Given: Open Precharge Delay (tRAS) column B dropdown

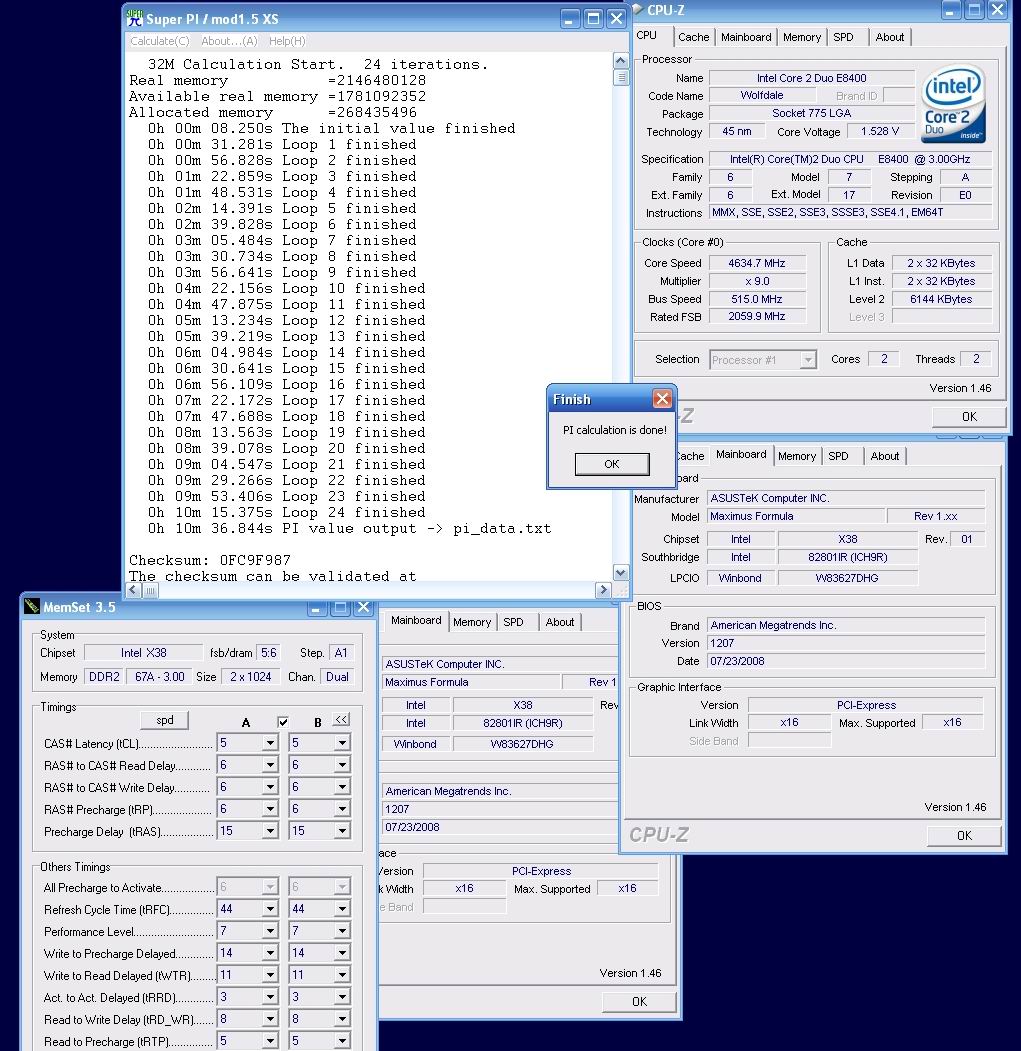Looking at the screenshot, I should point(342,831).
